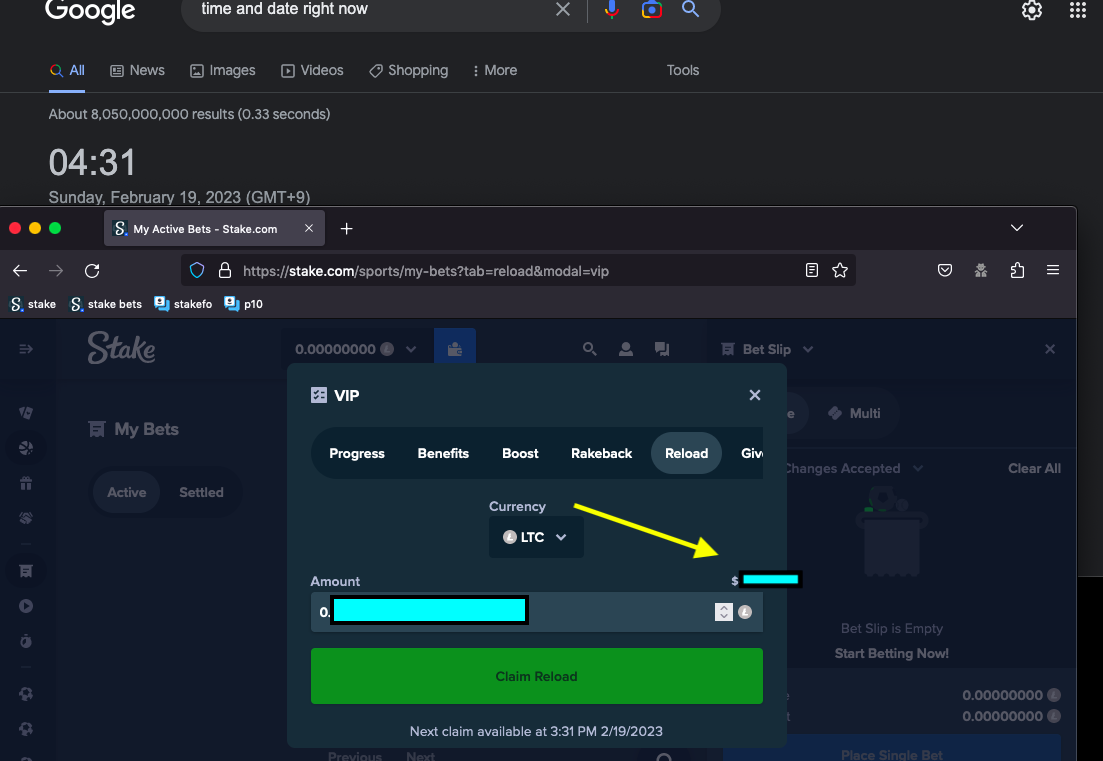Toggle Firefox reader view
The image size is (1103, 761).
[x=812, y=270]
